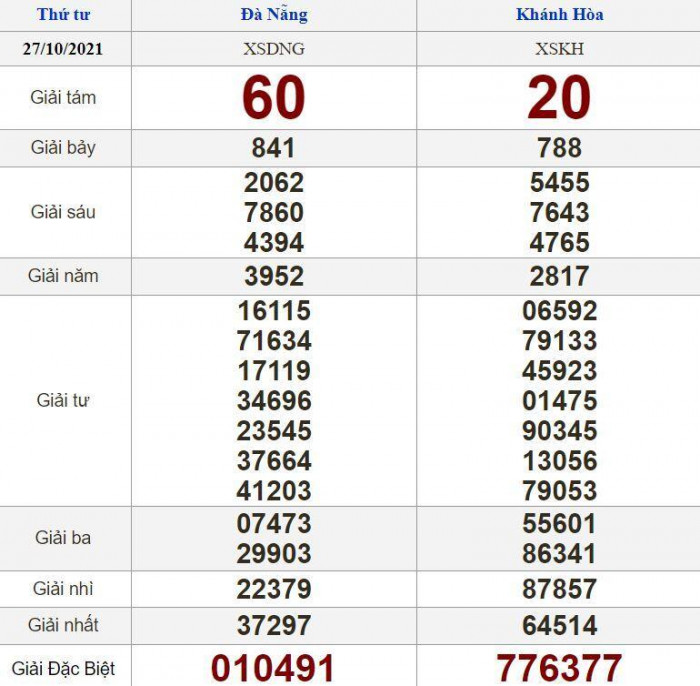Select the Thứ tư header link
The image size is (700, 686).
click(62, 15)
